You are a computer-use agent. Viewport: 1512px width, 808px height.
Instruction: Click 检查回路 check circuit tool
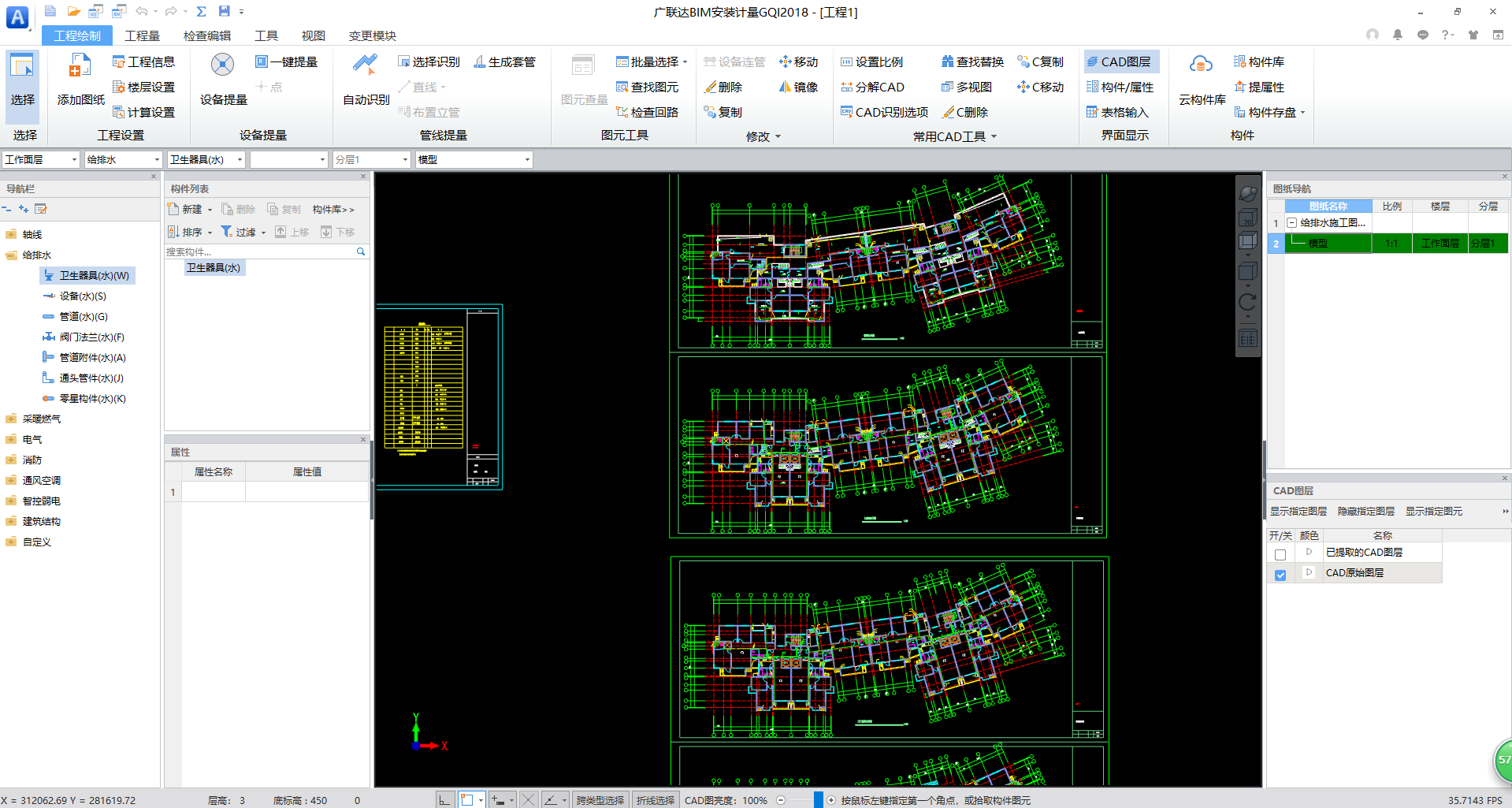[x=647, y=112]
